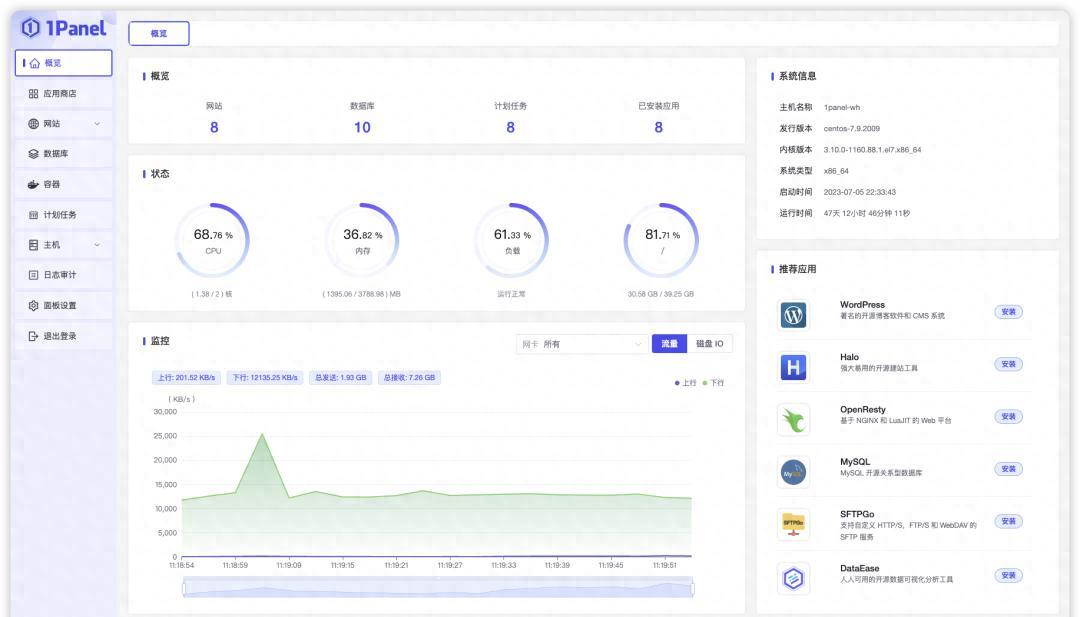The height and width of the screenshot is (617, 1080).
Task: Install DataEase with its 安装 button
Action: click(x=1008, y=575)
